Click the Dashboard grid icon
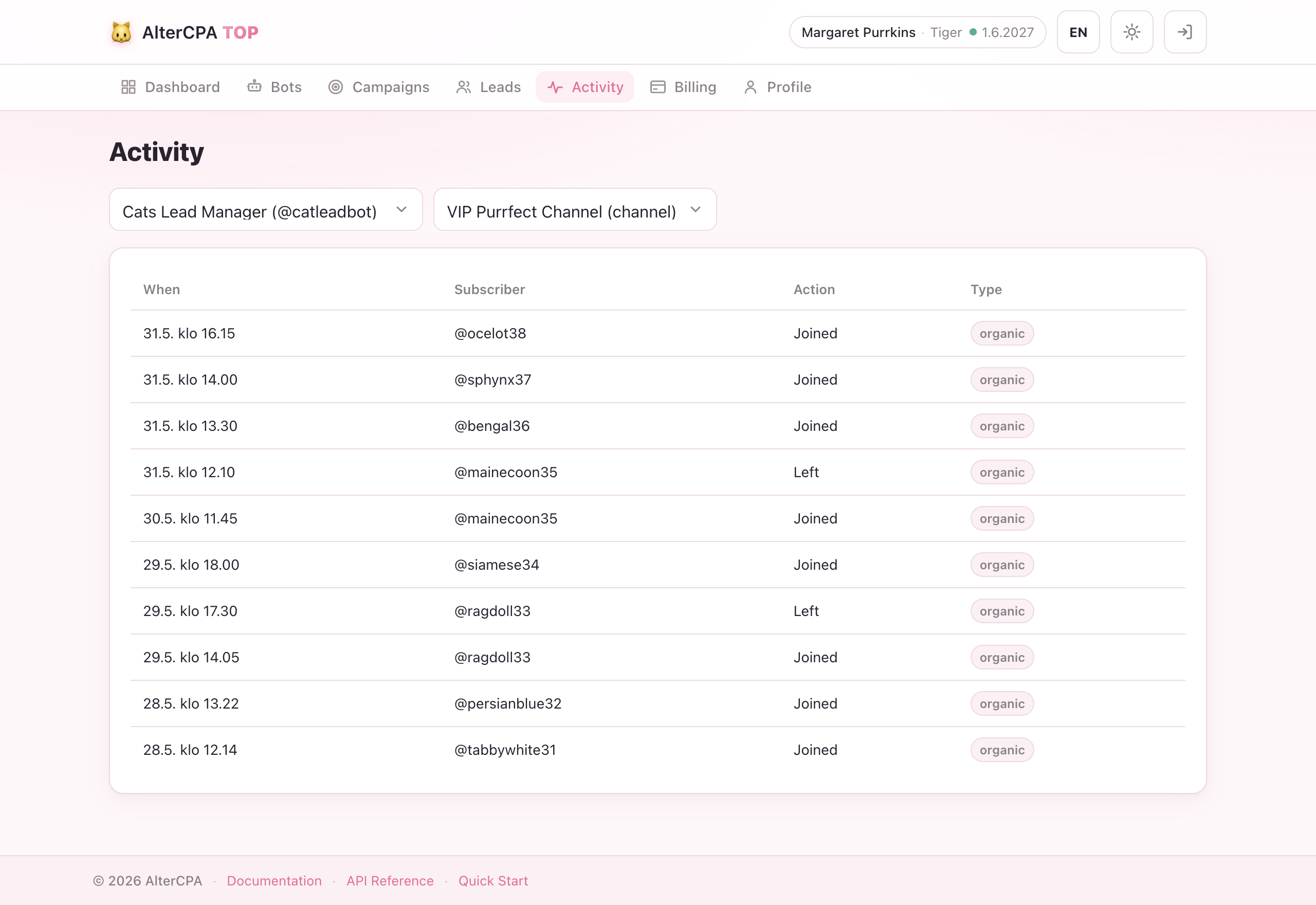Screen dimensions: 1316x905 tap(129, 87)
